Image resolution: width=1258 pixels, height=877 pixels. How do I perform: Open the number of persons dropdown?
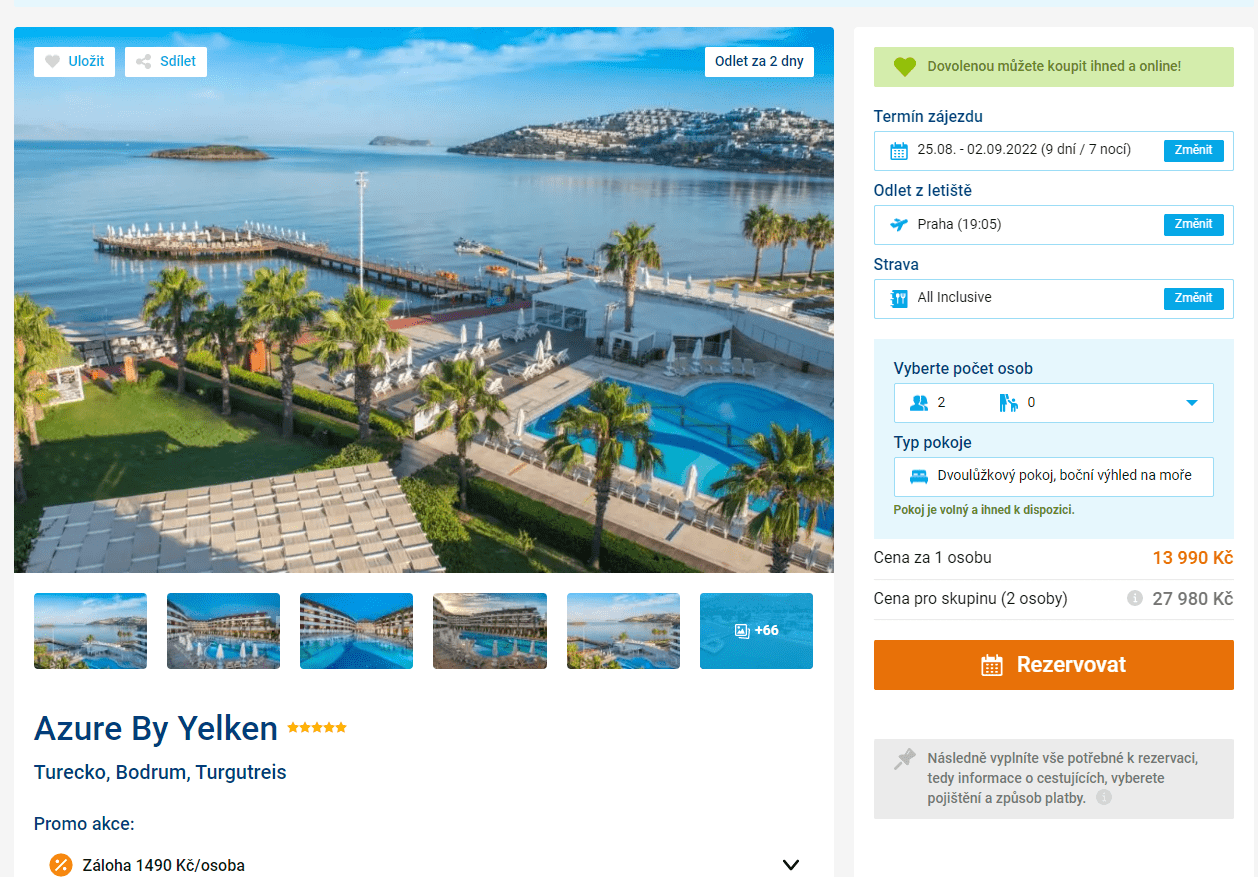point(1053,403)
